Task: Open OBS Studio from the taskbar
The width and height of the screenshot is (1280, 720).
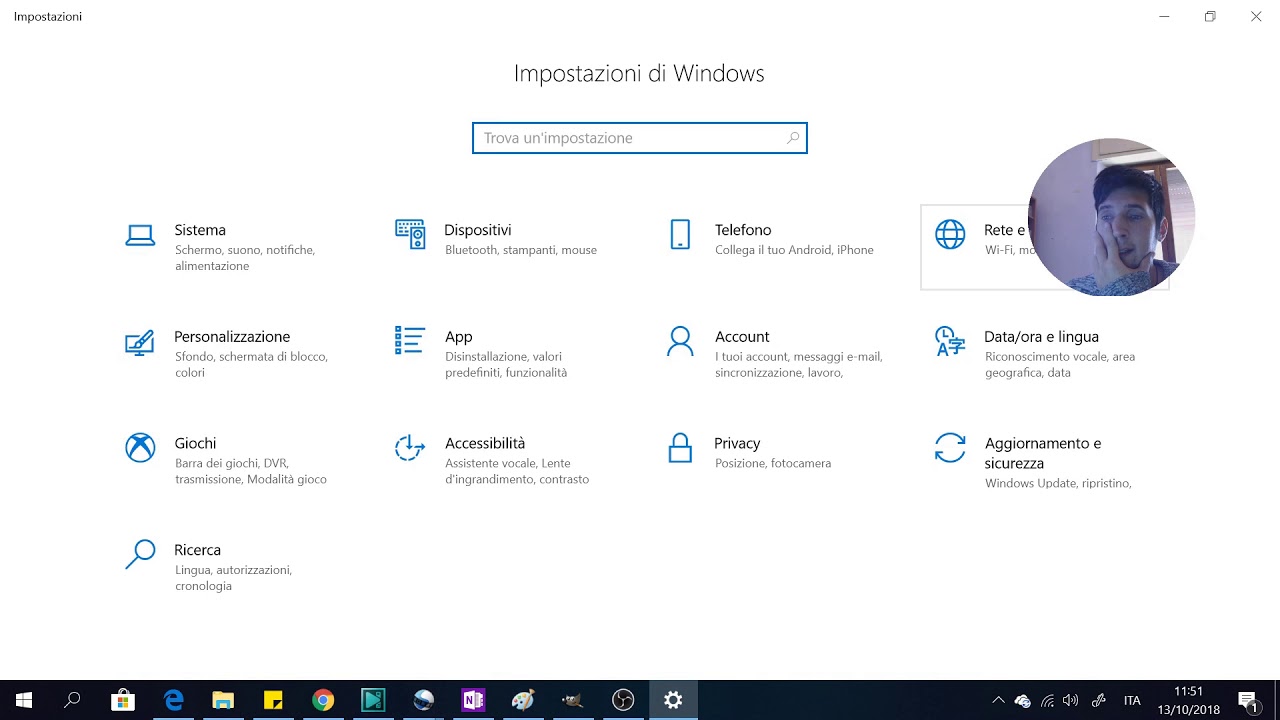Action: click(x=623, y=700)
